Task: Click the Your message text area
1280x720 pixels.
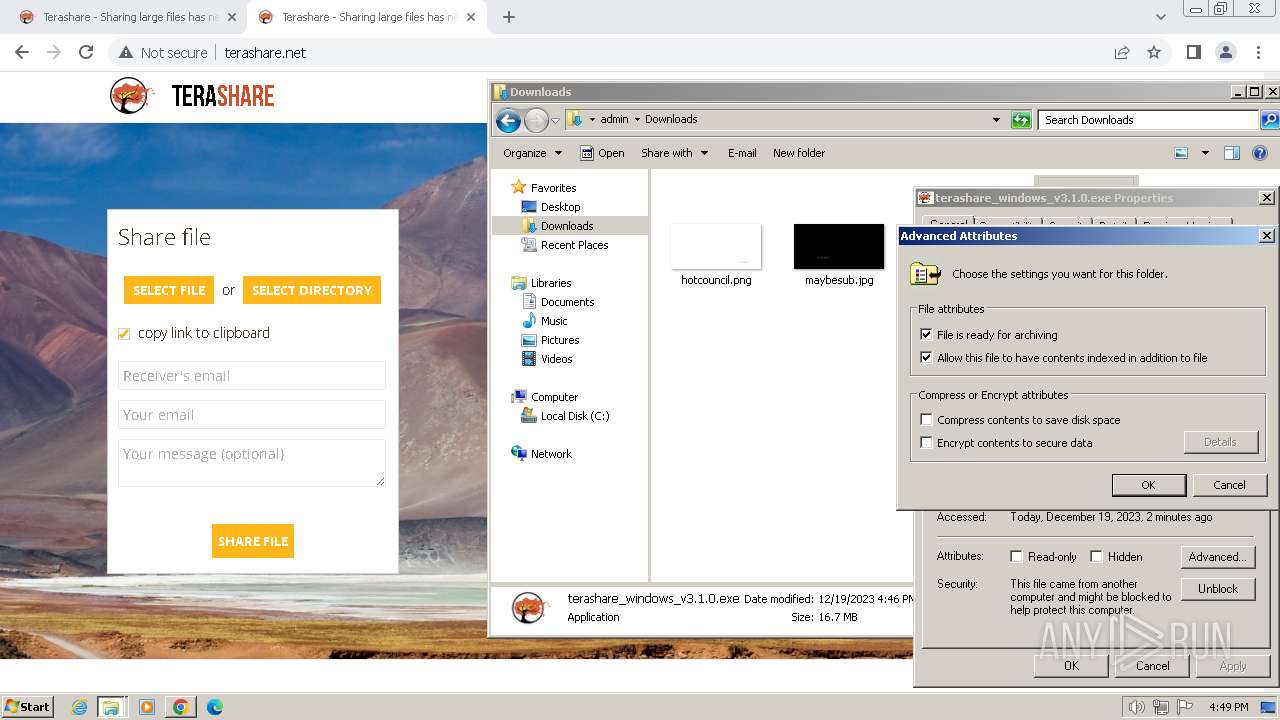Action: [x=252, y=463]
